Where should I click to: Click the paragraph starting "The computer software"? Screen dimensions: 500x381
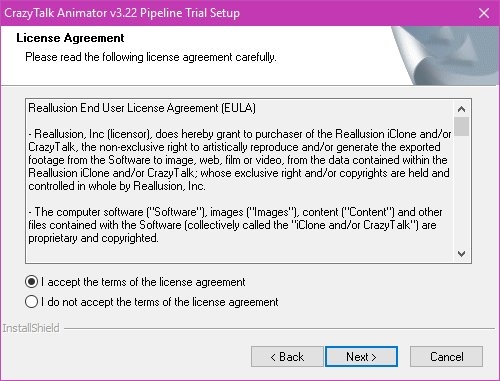[x=236, y=225]
